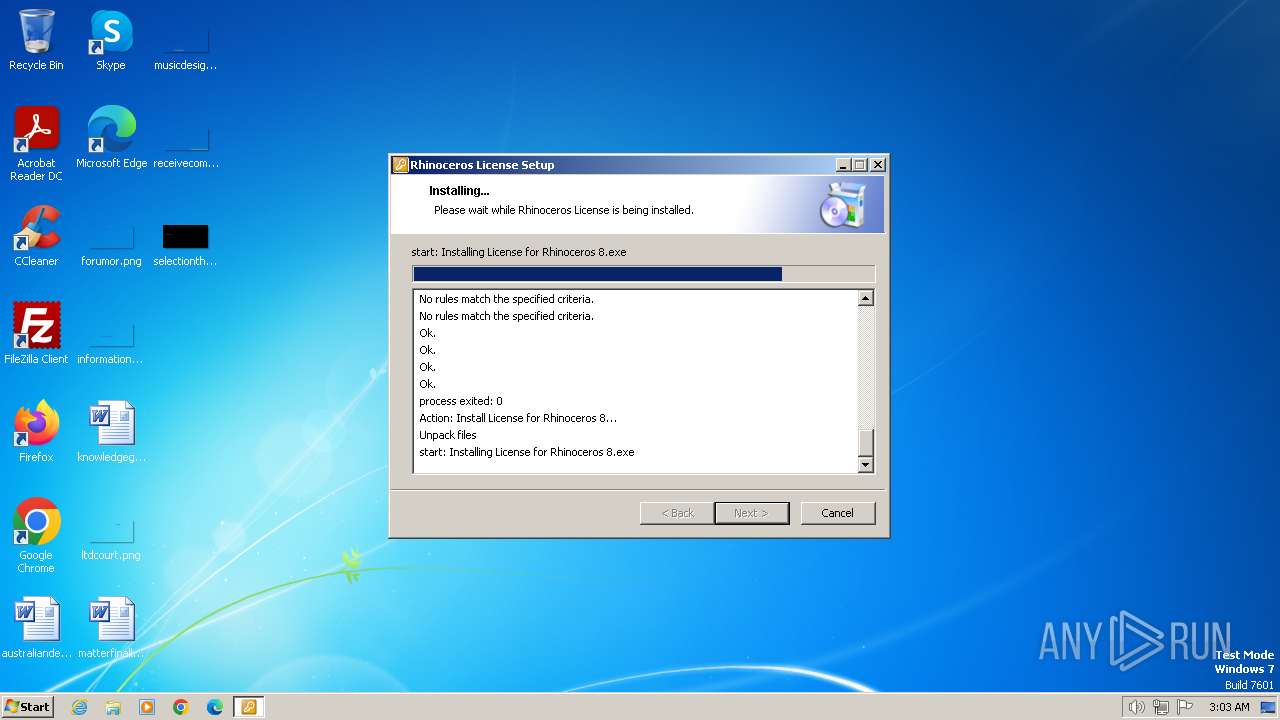
Task: Cancel the Rhinoceros License installation
Action: (838, 513)
